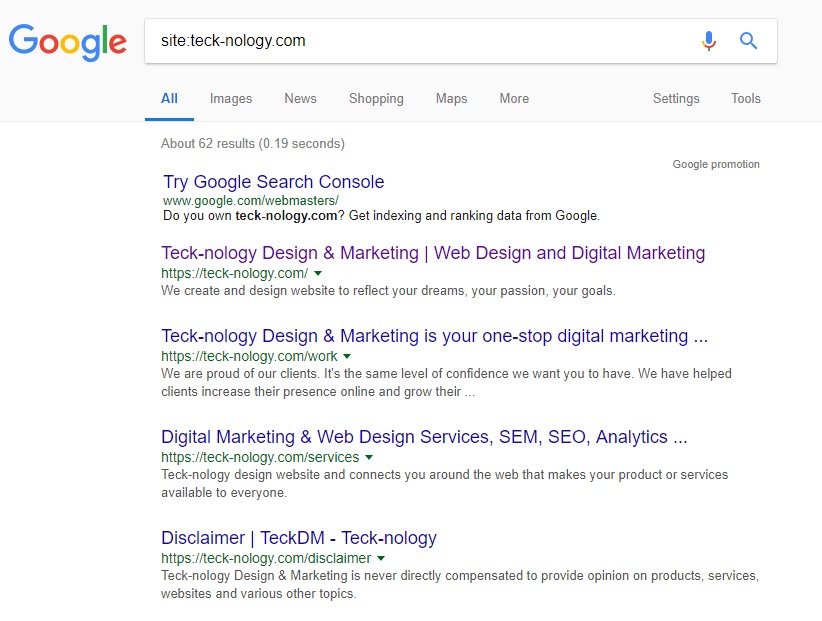Click www.google.com/webmasters/ URL

[x=251, y=200]
